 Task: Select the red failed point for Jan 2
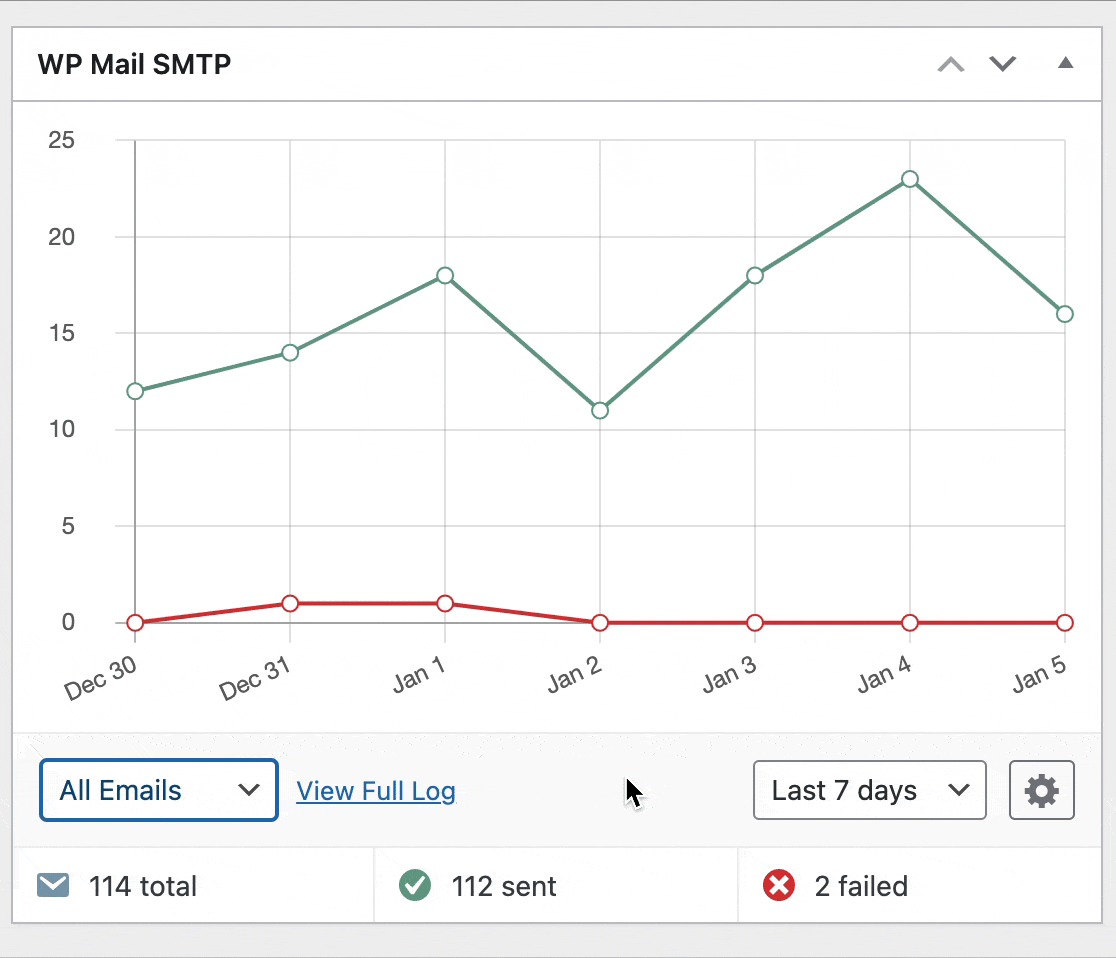tap(600, 623)
